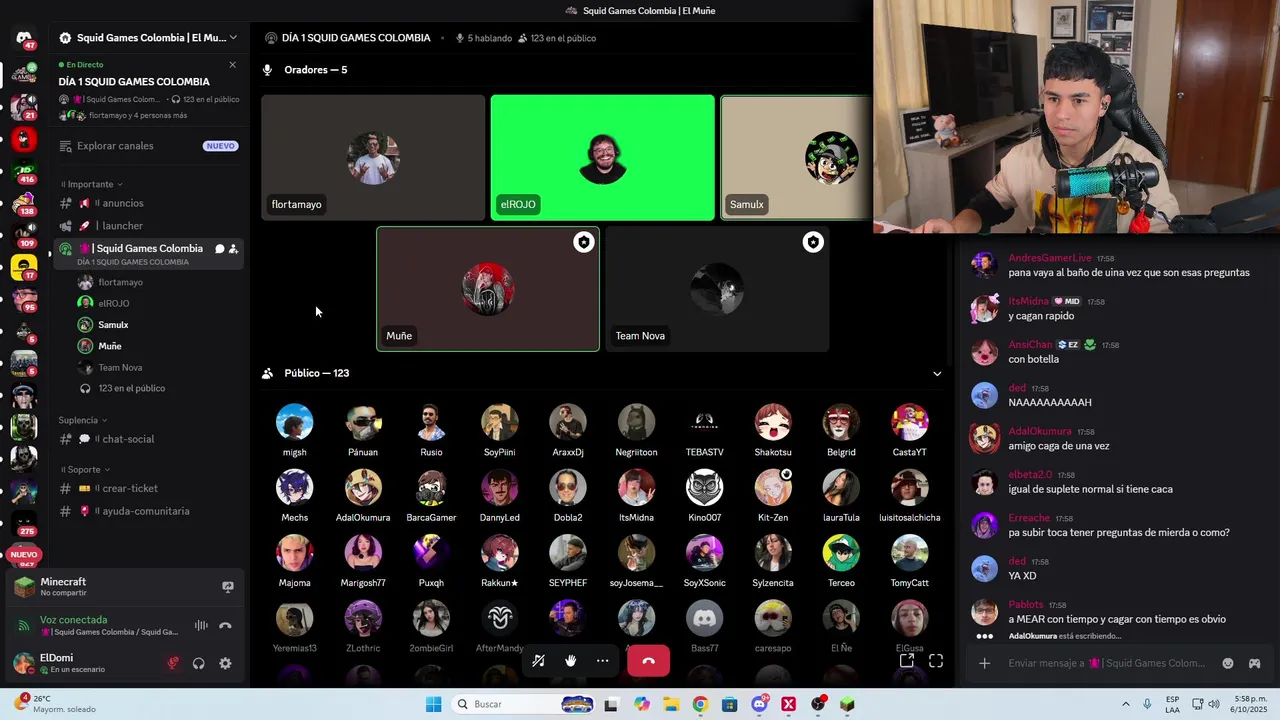Select elROJO speaker tile

coord(602,157)
